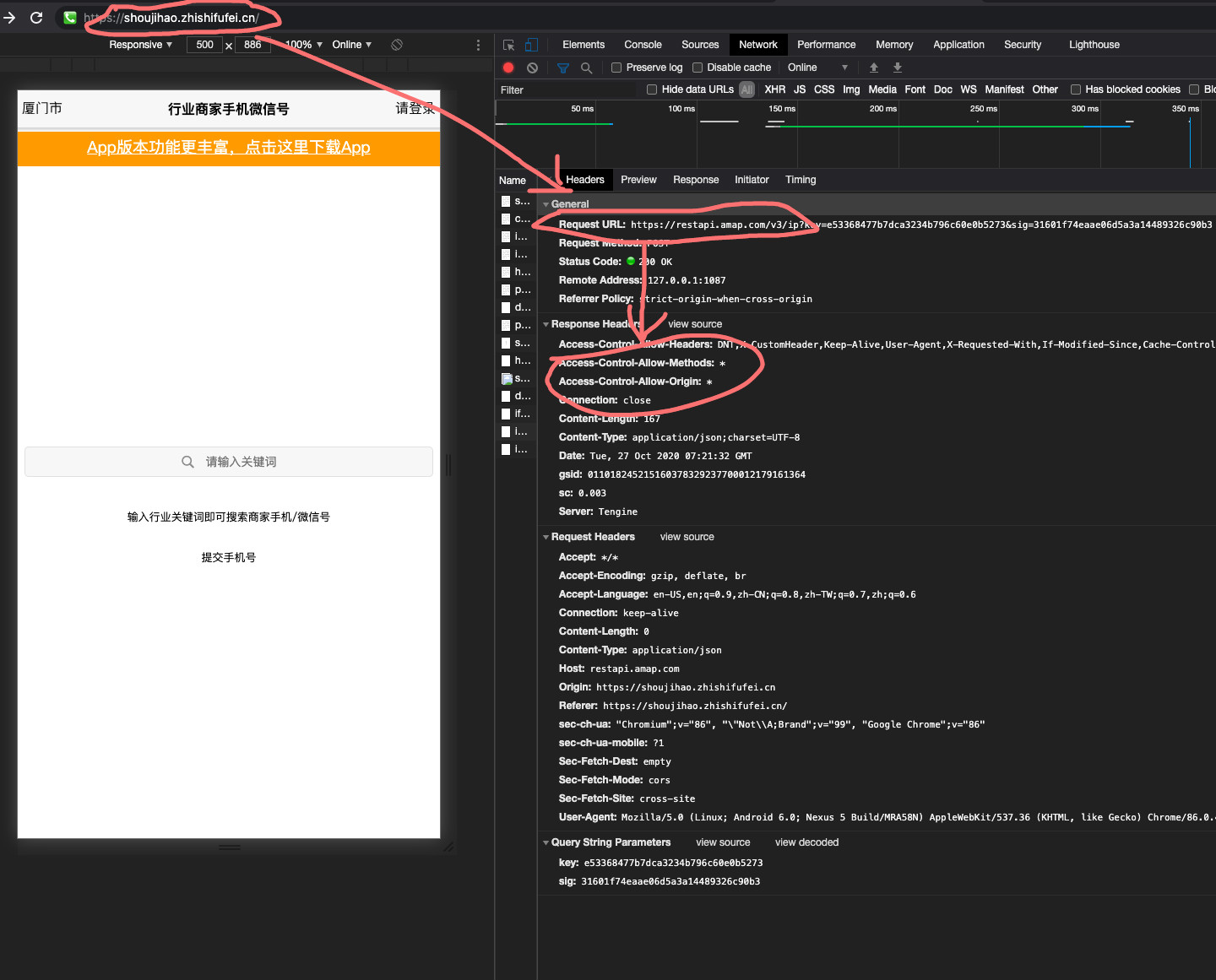
Task: Tick the Hide data URLs checkbox
Action: click(652, 89)
